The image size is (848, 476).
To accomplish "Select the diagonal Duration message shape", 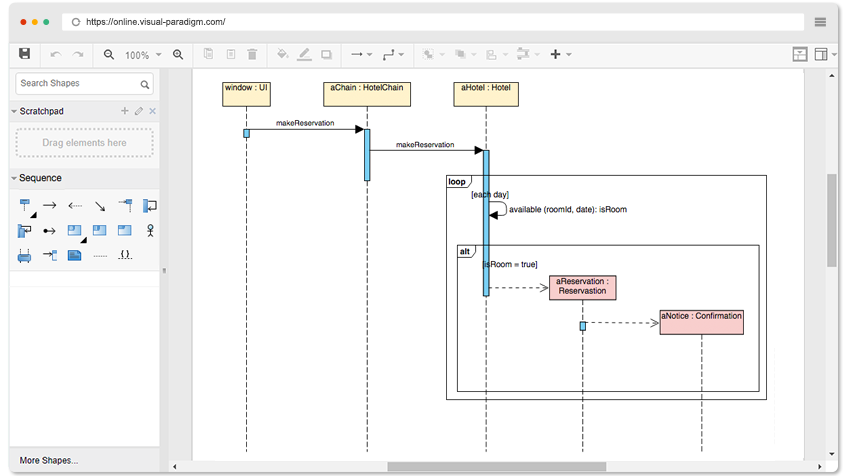I will (100, 206).
